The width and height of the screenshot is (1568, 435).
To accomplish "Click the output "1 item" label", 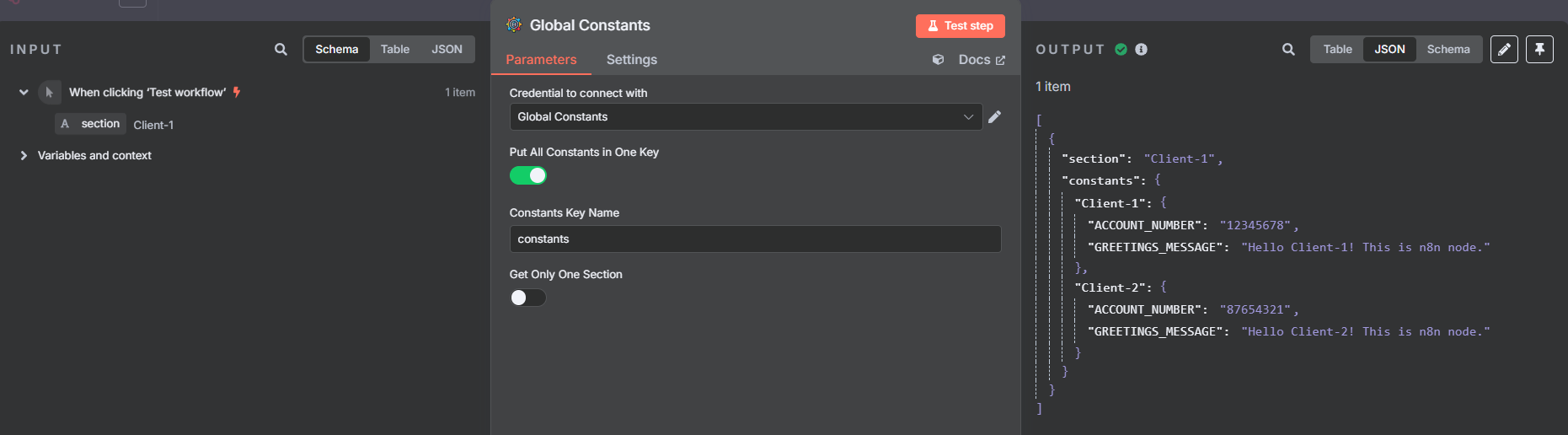I will 1053,87.
